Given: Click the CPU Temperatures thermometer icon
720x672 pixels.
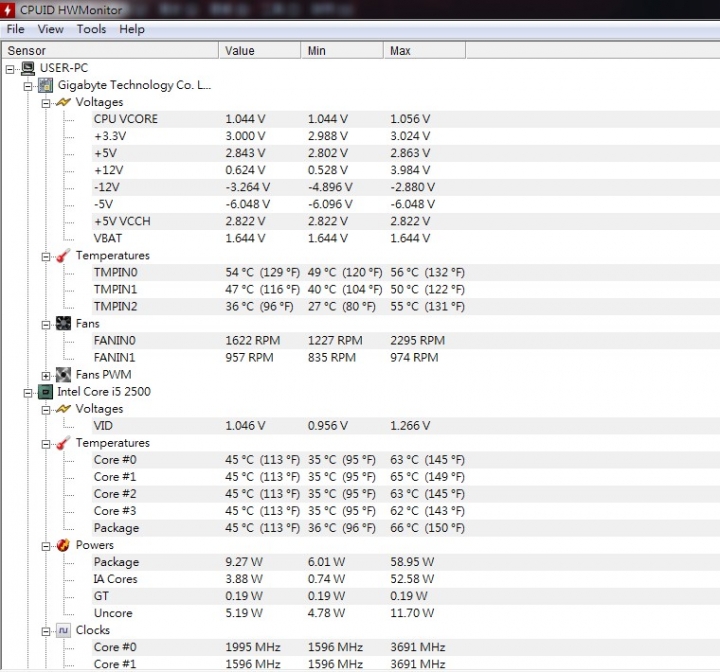Looking at the screenshot, I should pyautogui.click(x=63, y=443).
